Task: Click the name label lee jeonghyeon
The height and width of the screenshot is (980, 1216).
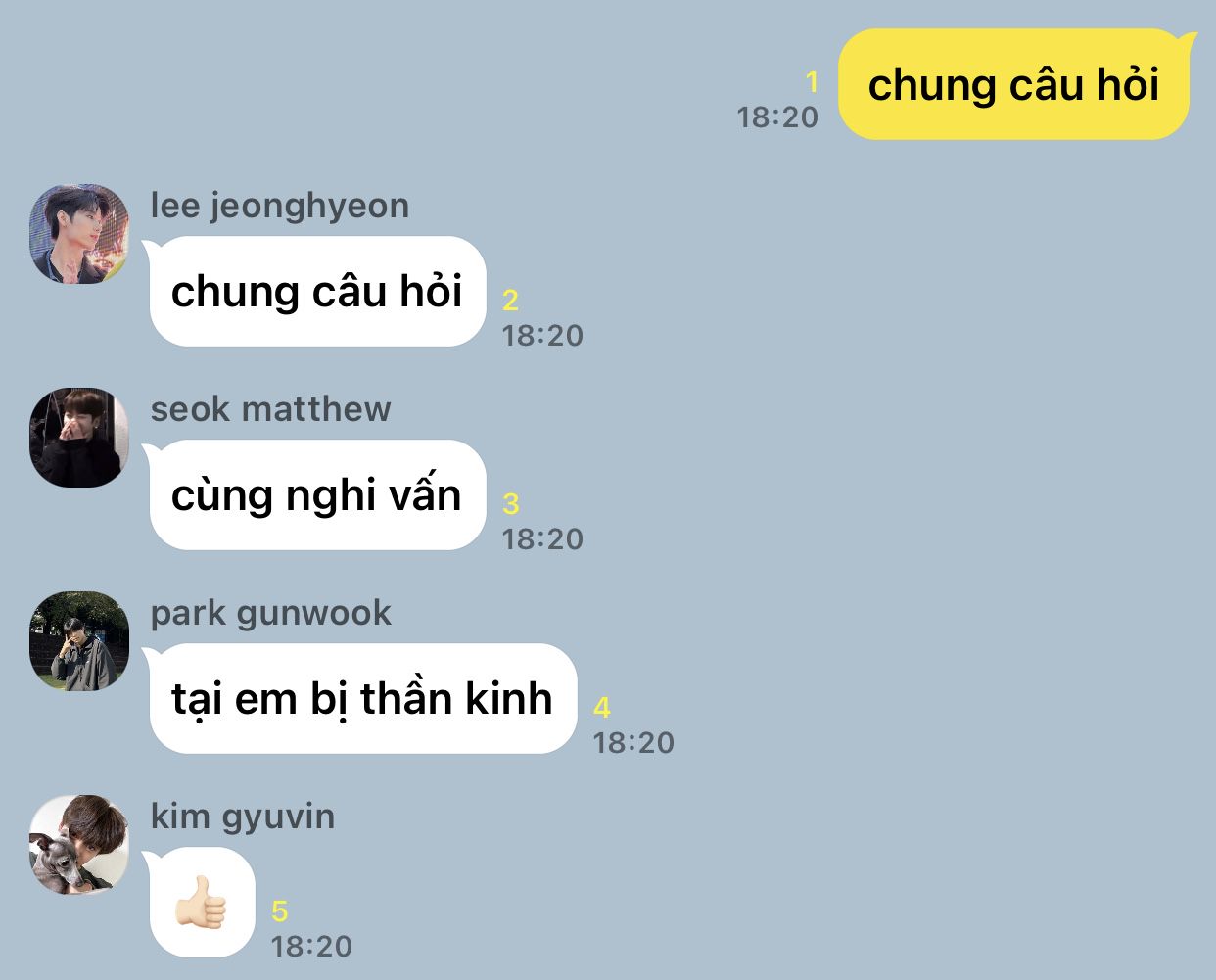Action: 280,206
